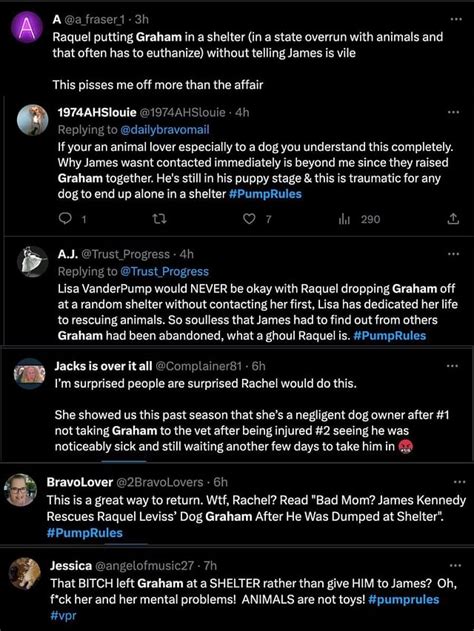This screenshot has height=631, width=474.
Task: Retweet the 1974AHSlouie tweet
Action: (x=159, y=219)
